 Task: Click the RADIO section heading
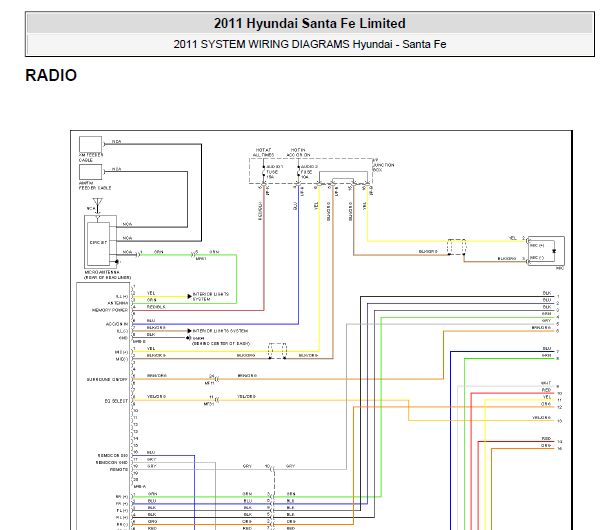click(51, 75)
